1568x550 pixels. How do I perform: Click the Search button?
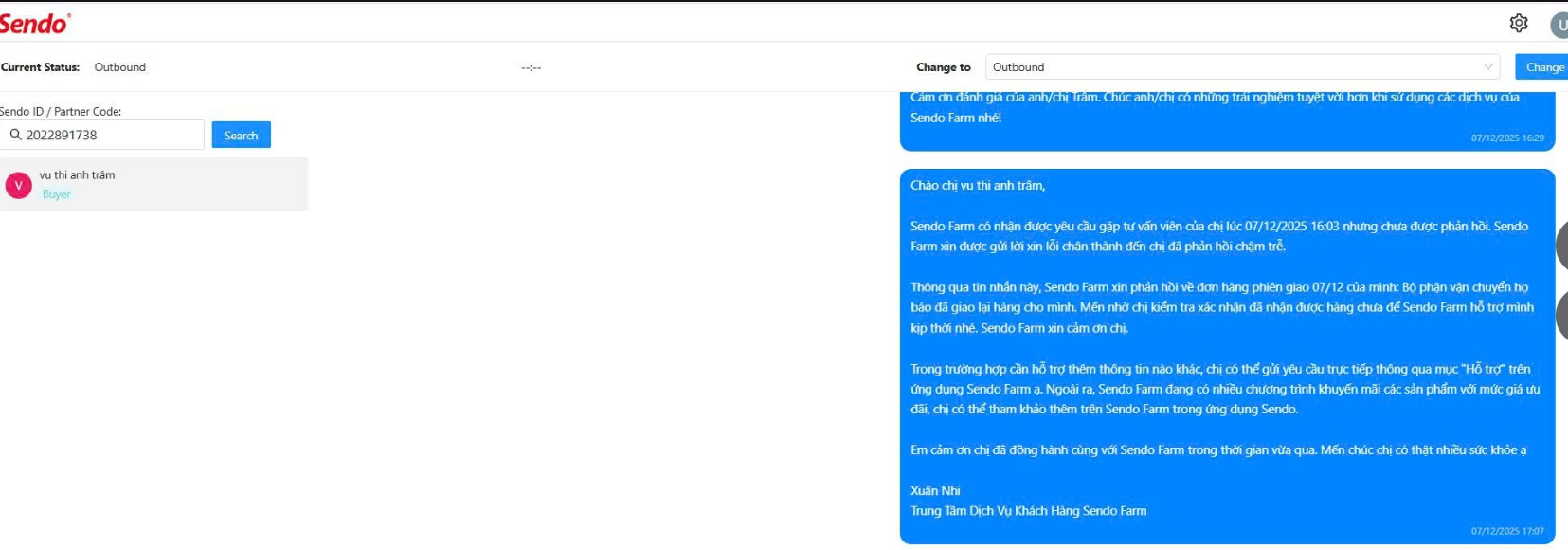(241, 136)
